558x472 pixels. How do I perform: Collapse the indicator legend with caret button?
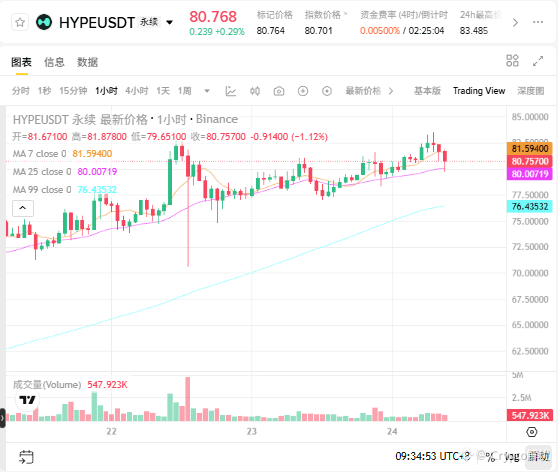[x=23, y=208]
